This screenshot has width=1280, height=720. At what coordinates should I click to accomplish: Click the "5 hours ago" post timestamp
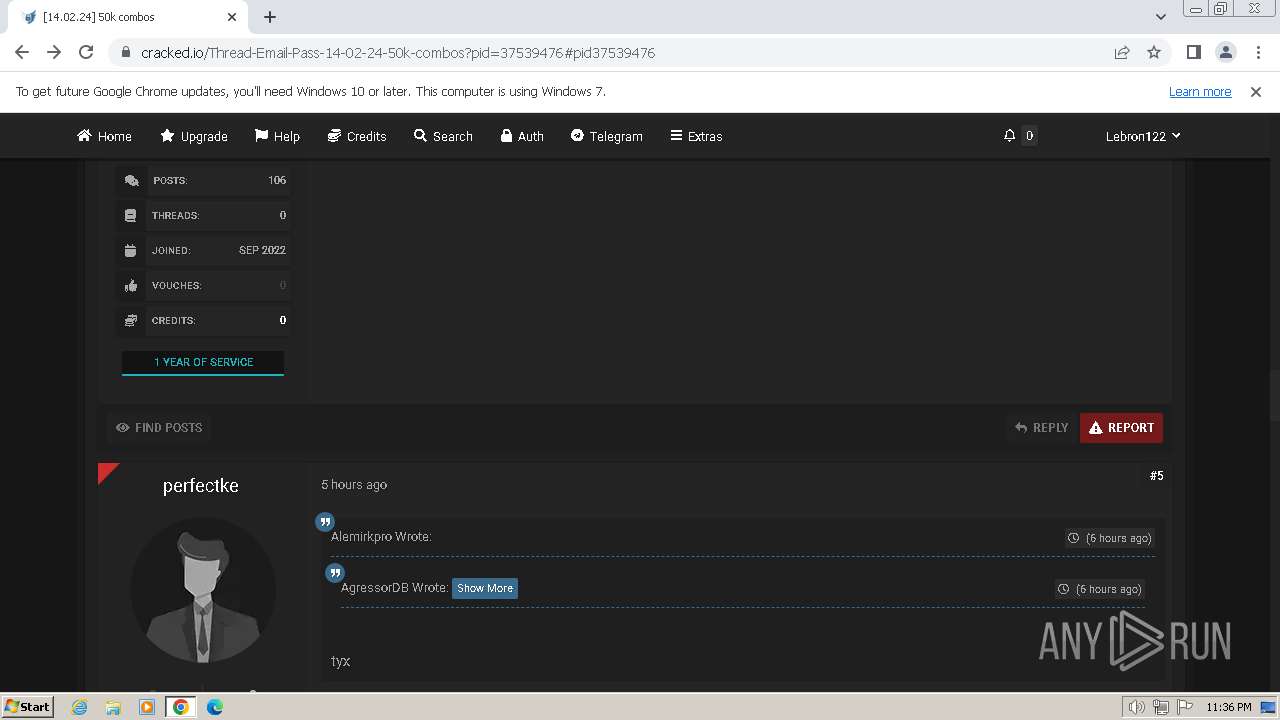click(x=354, y=485)
